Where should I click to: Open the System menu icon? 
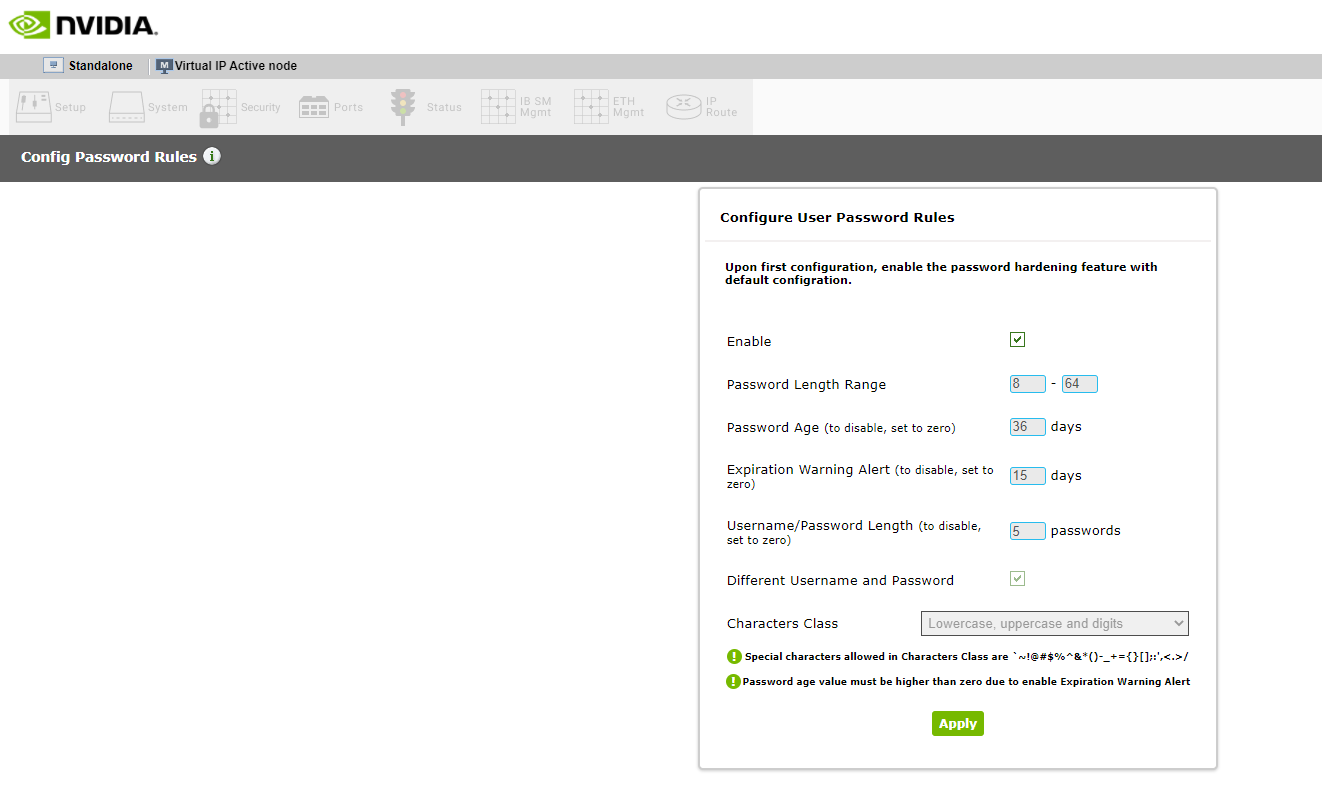127,107
